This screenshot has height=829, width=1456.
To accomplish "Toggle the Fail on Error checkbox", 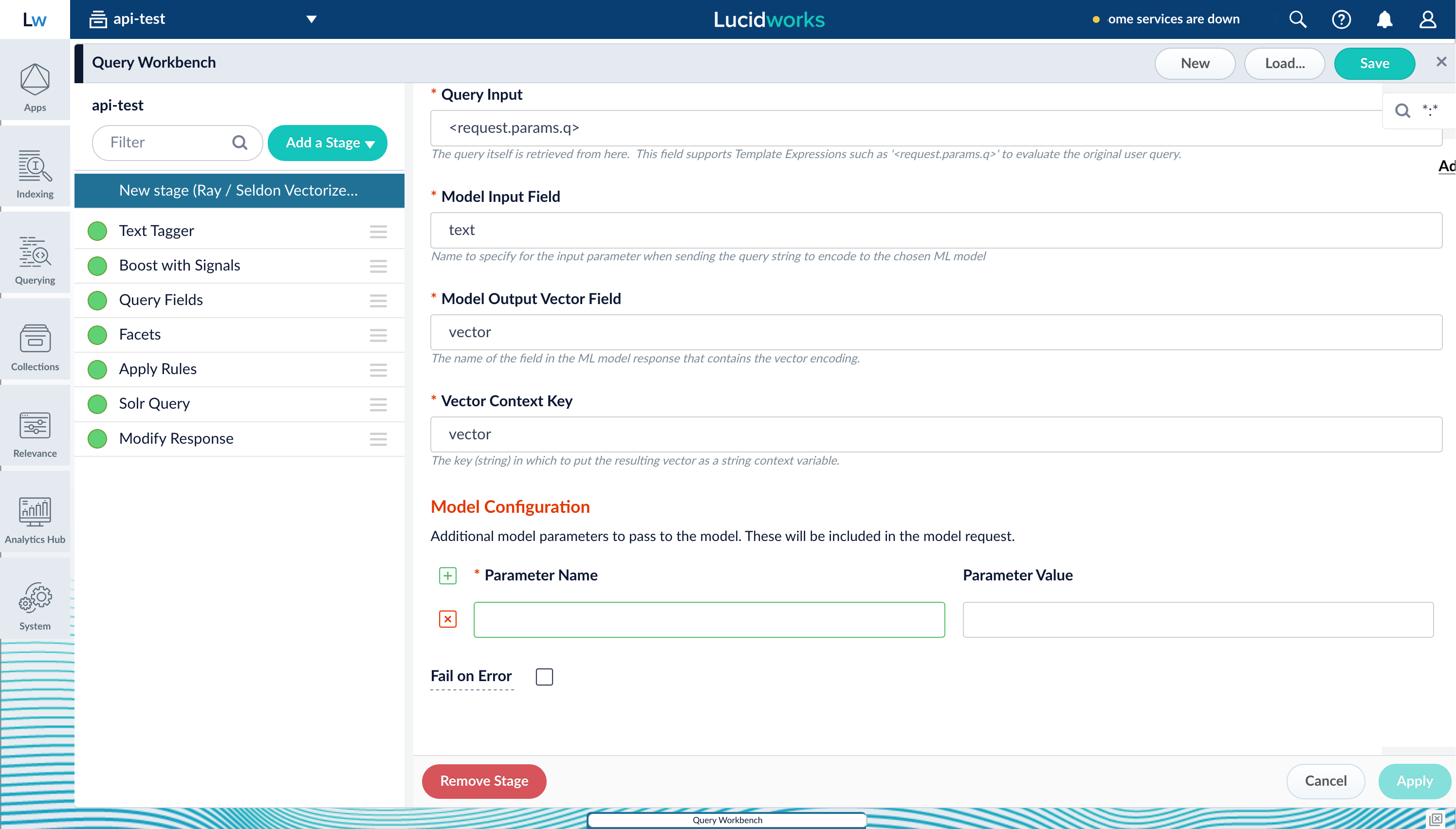I will 544,676.
